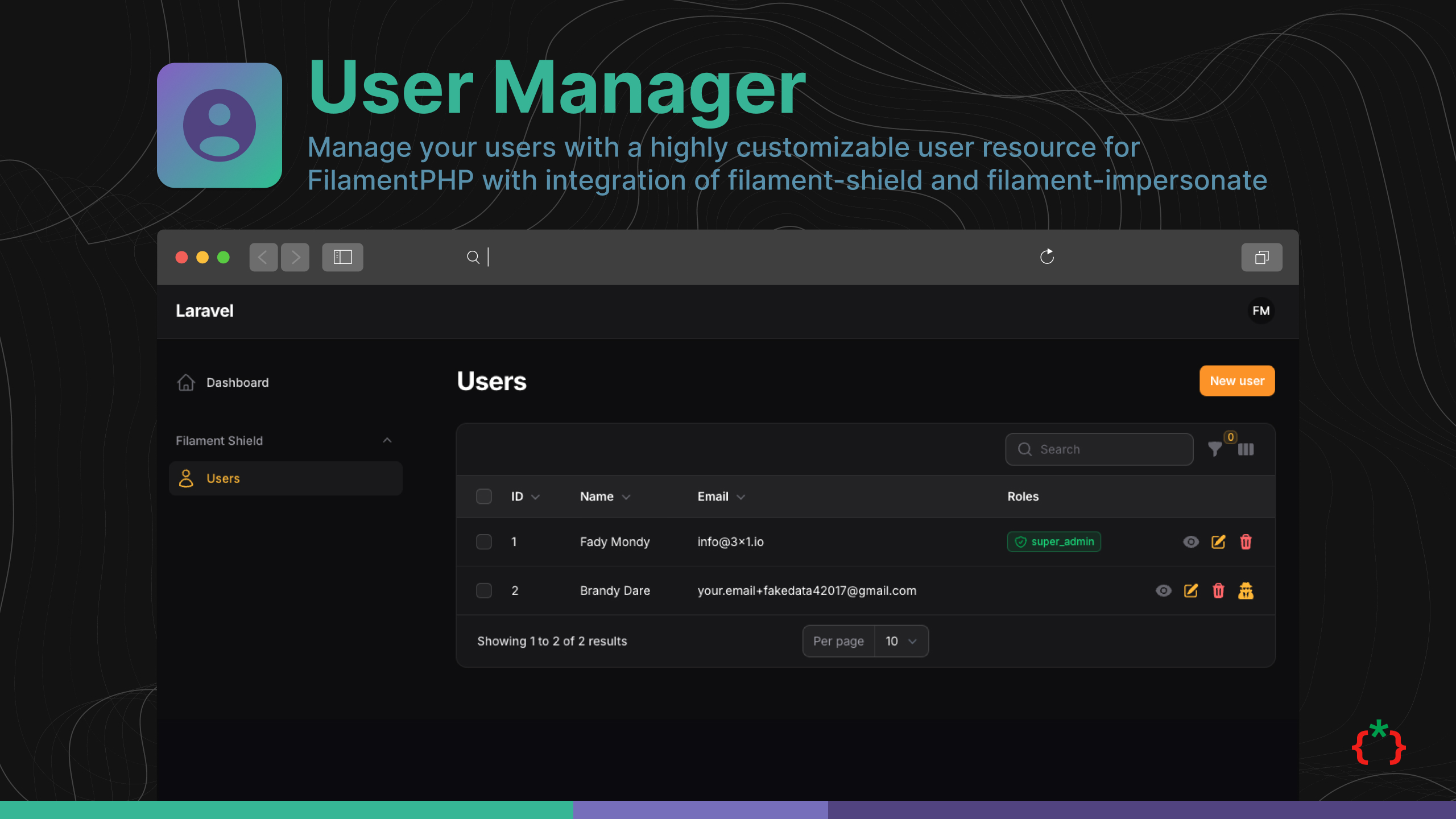Click the view/eye icon for Fady Mondy

coord(1190,542)
